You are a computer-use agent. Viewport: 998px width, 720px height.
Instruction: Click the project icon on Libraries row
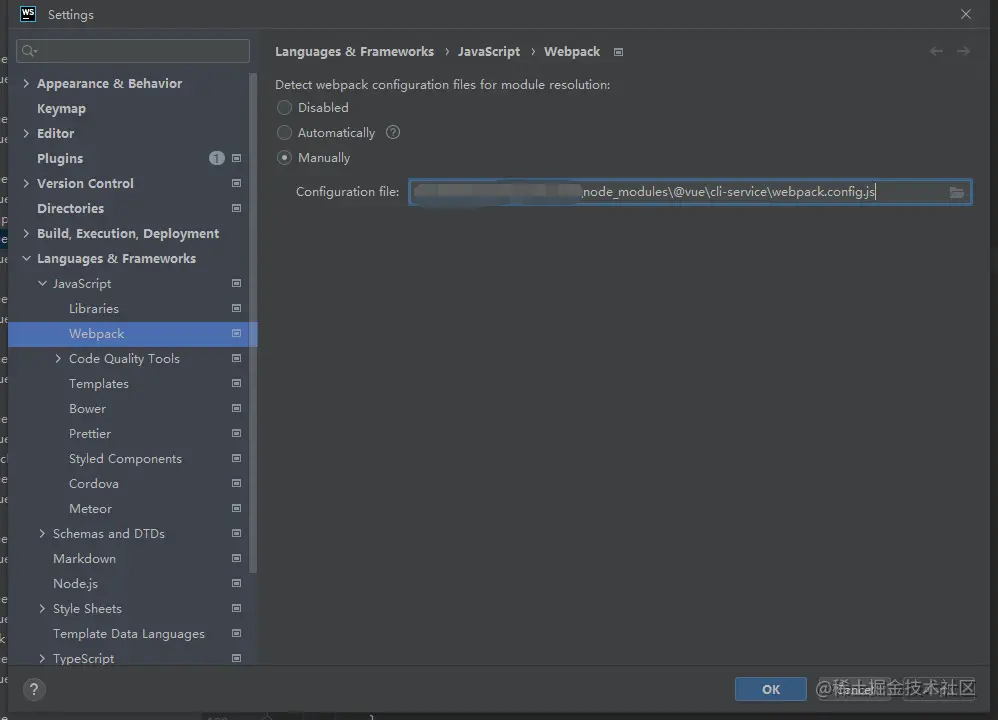(x=236, y=308)
